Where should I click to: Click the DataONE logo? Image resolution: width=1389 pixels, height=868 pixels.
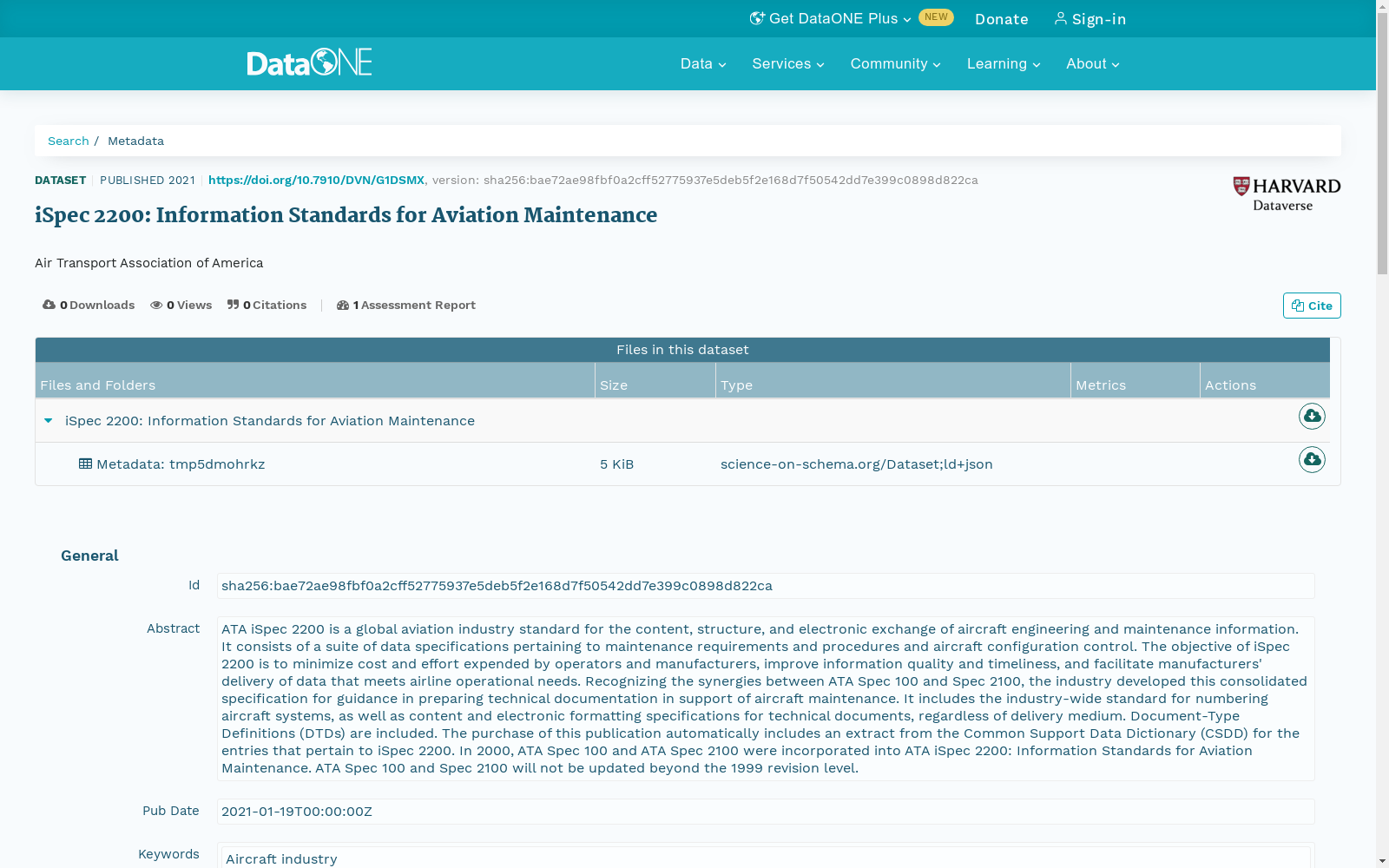tap(308, 62)
